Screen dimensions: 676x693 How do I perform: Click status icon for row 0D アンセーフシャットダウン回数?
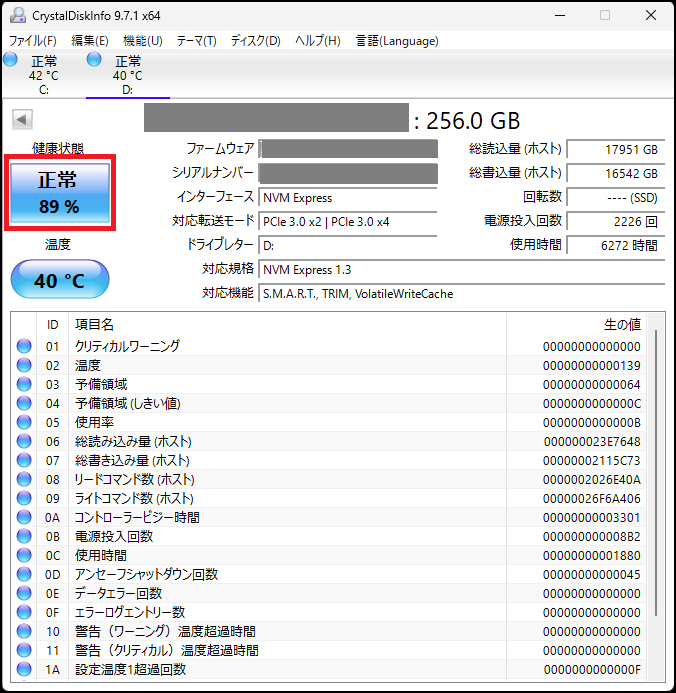point(24,574)
